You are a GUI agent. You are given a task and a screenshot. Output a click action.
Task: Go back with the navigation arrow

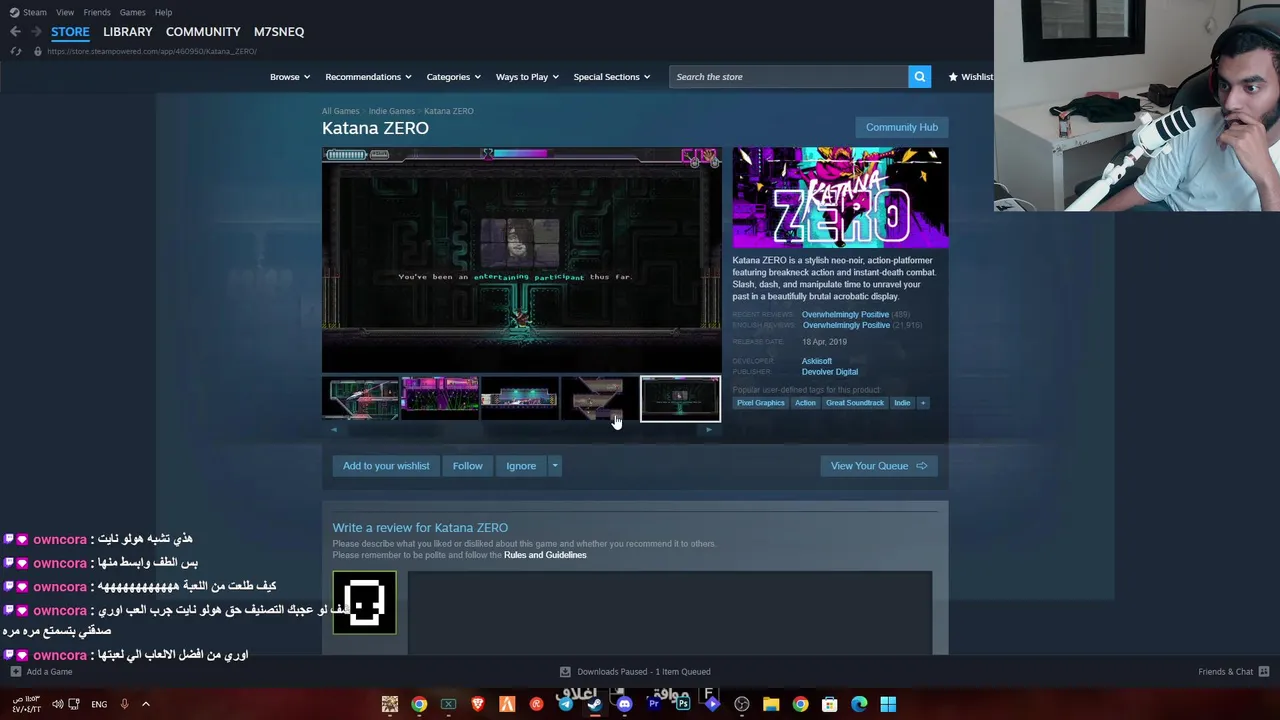15,32
